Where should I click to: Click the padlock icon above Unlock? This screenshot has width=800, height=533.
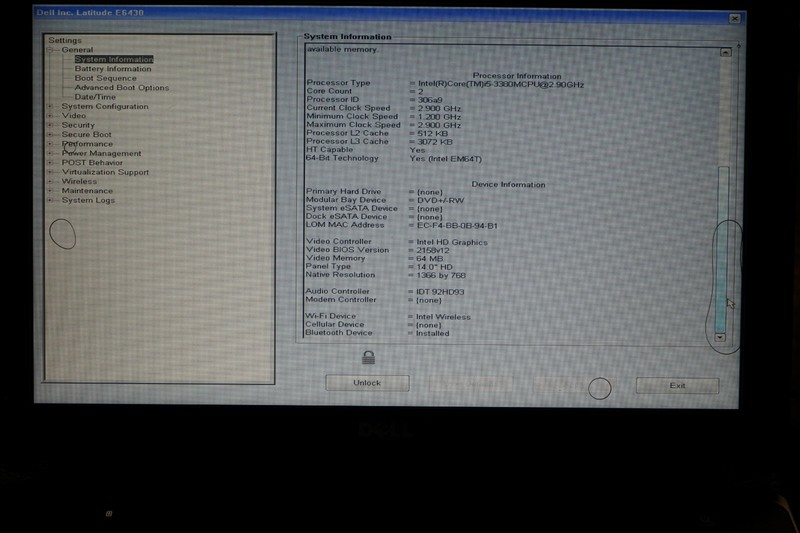click(x=368, y=358)
